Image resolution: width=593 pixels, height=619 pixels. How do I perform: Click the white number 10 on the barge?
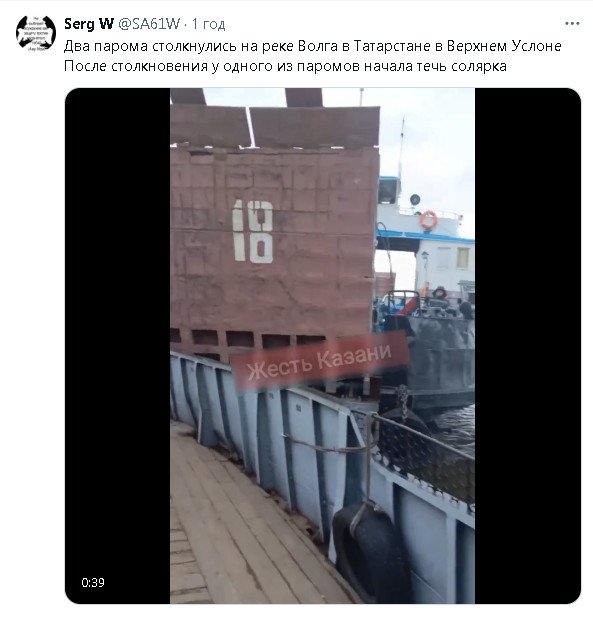point(253,231)
